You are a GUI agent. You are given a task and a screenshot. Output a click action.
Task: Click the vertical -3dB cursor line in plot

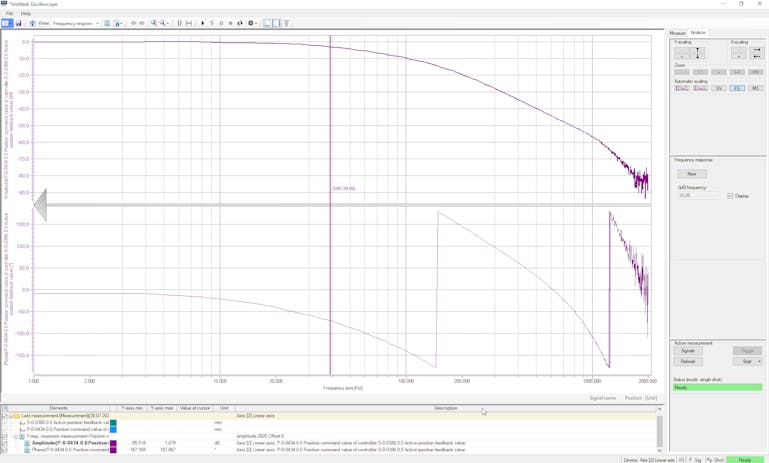tap(330, 206)
